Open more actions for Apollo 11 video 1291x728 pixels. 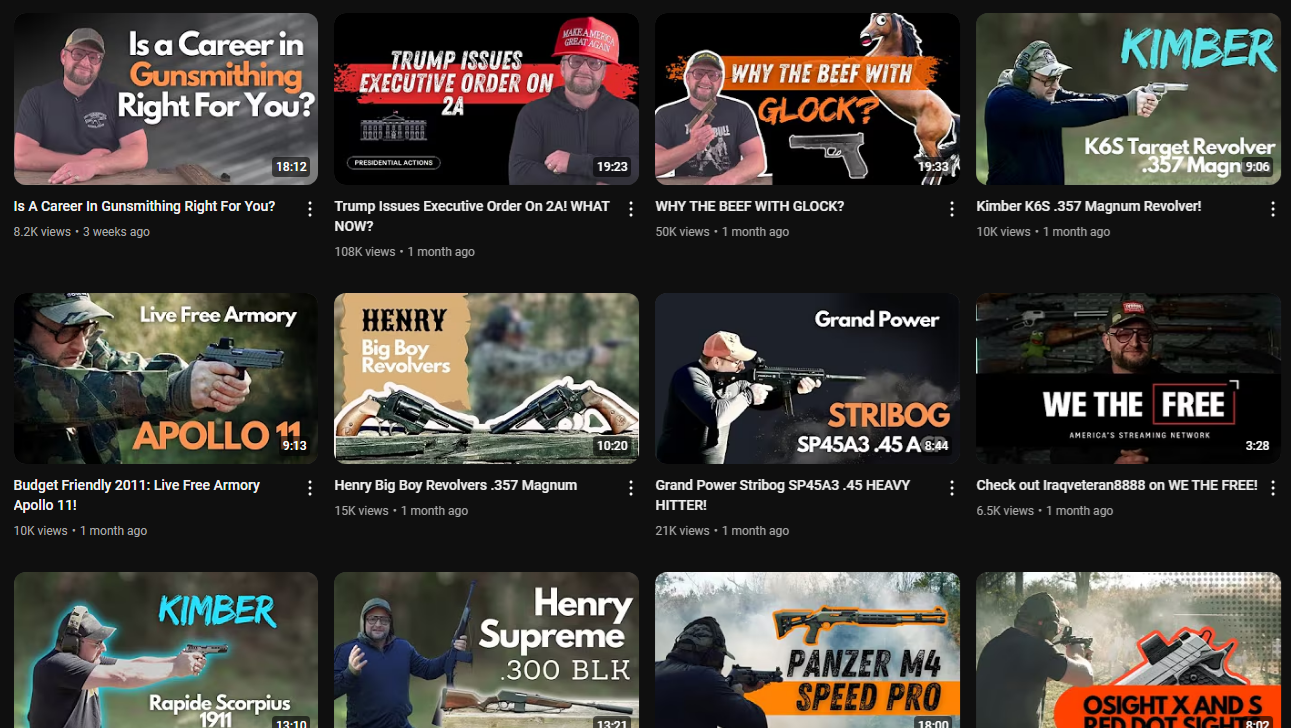coord(310,488)
